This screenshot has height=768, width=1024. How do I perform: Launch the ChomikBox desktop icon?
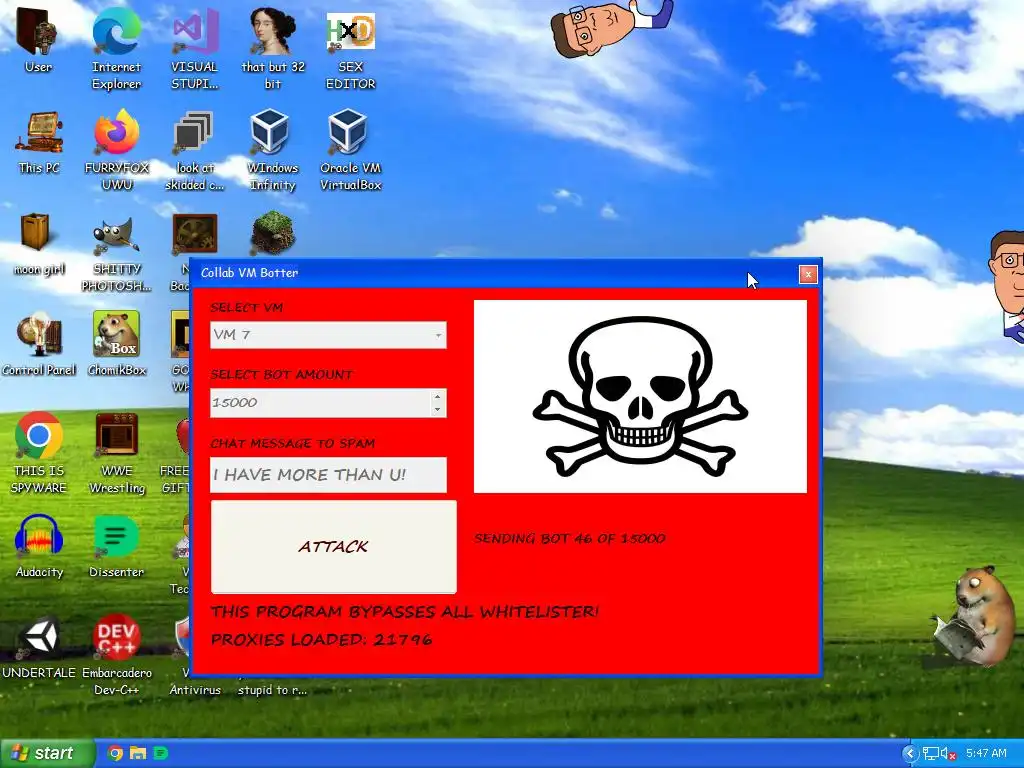point(116,336)
